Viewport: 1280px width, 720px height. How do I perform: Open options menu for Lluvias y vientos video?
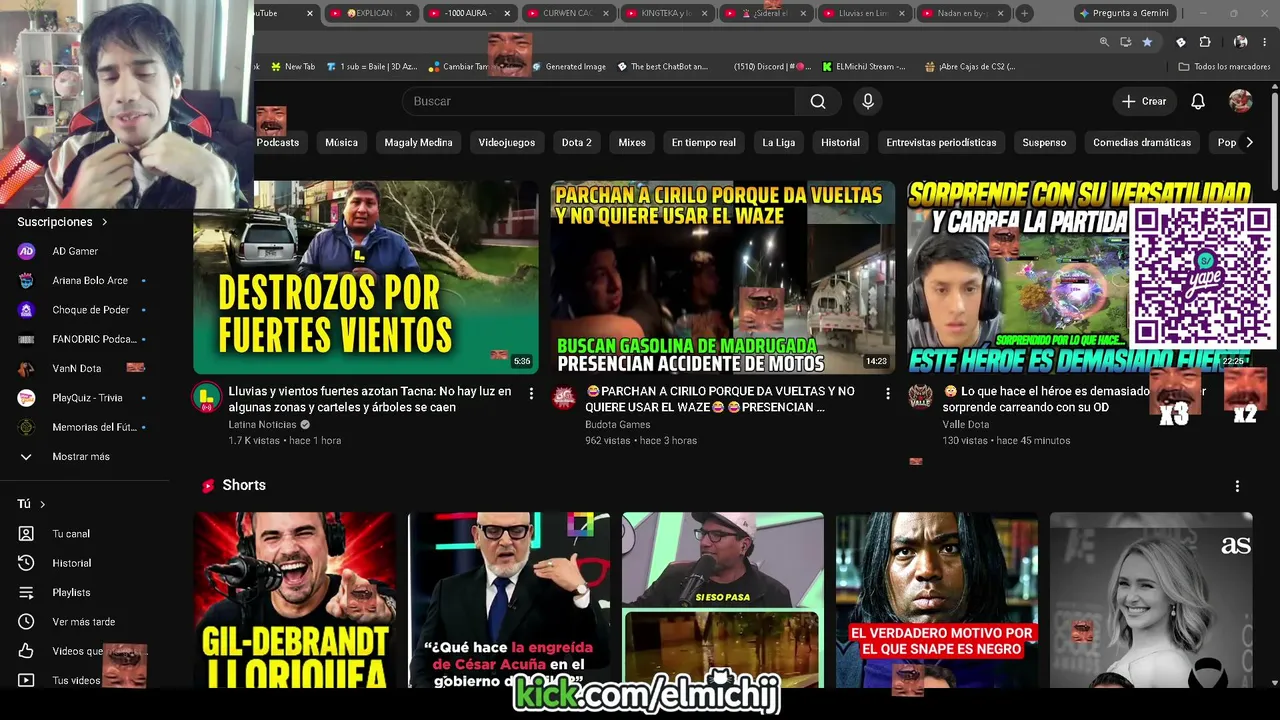coord(531,394)
